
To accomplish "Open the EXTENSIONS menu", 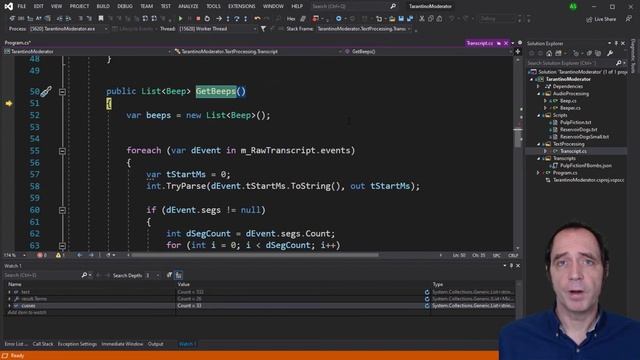I will point(242,7).
